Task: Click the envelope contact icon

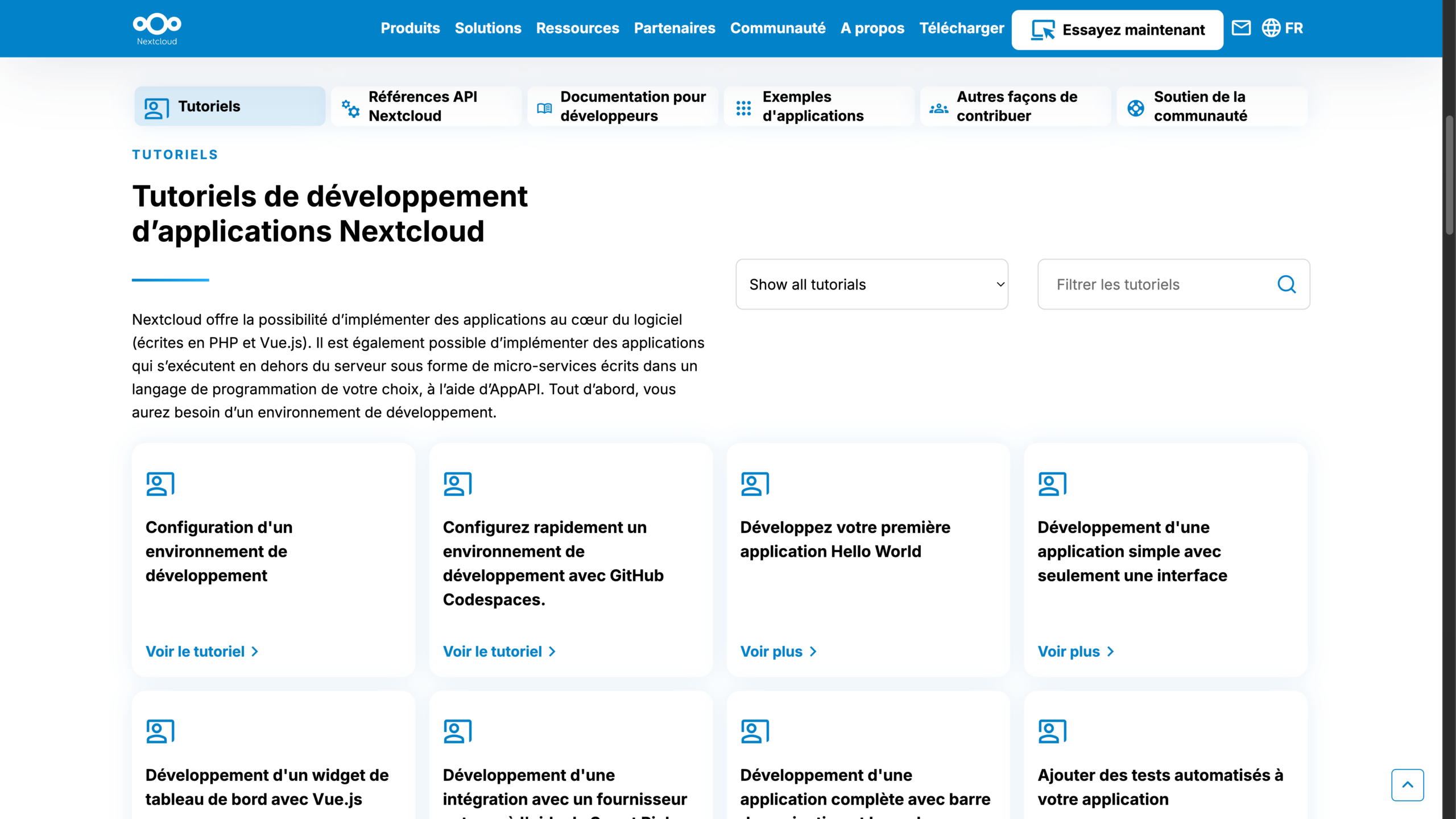Action: [1241, 28]
